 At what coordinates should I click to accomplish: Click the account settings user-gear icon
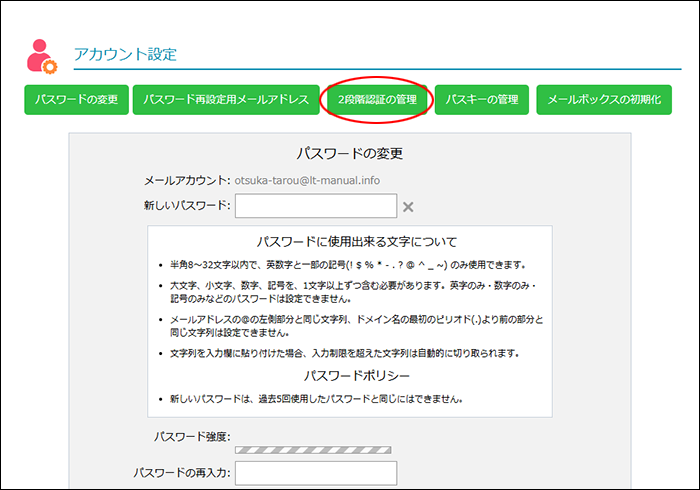coord(42,56)
